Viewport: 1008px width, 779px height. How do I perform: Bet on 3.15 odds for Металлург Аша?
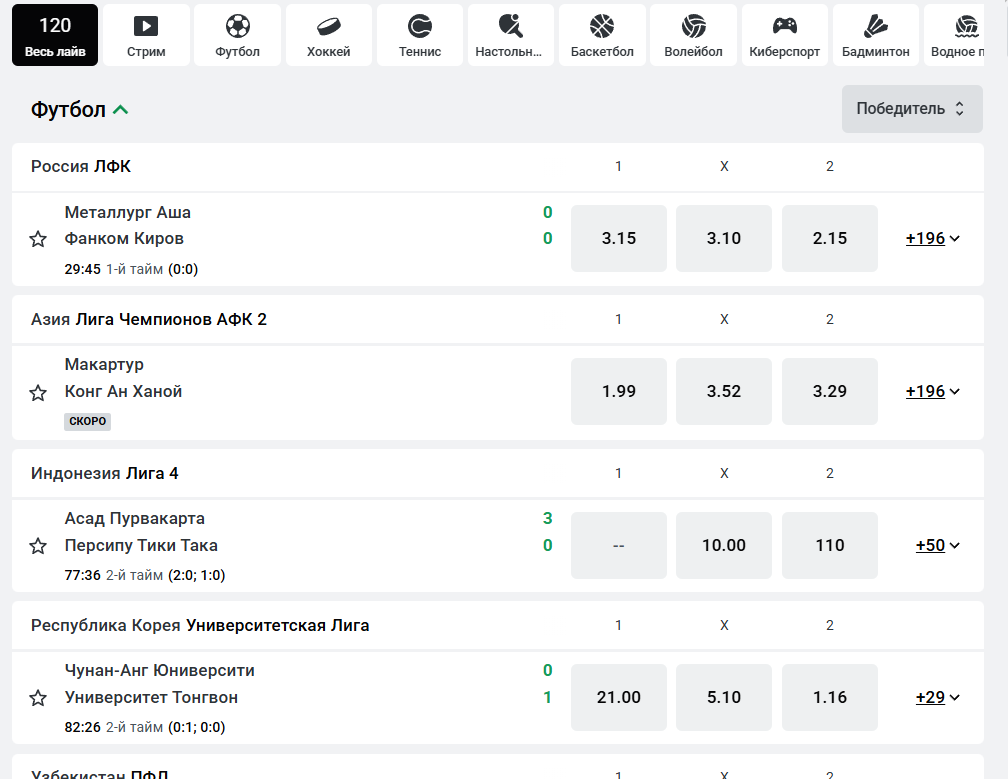(x=618, y=239)
